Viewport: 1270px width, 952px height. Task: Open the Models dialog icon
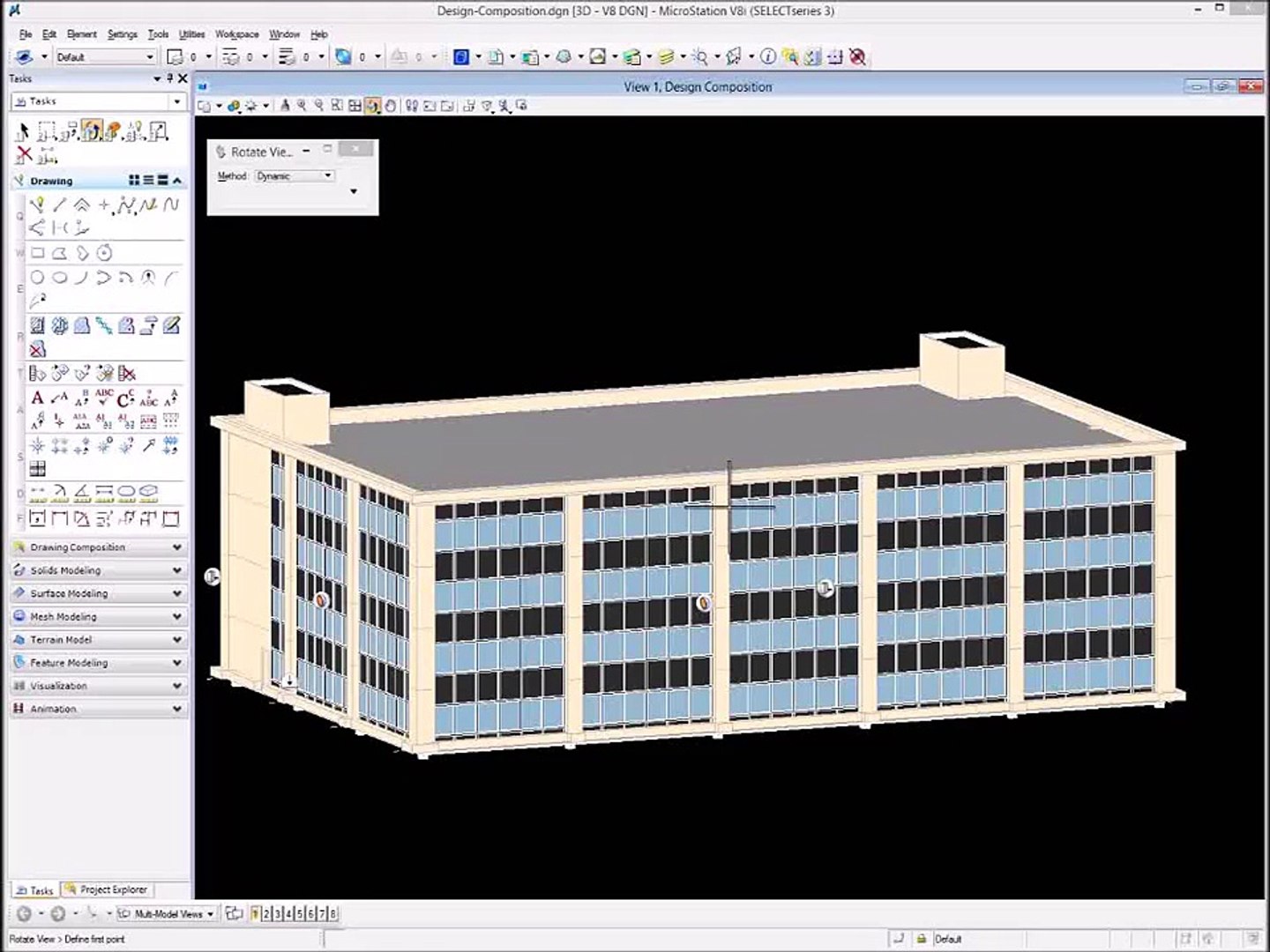(460, 57)
